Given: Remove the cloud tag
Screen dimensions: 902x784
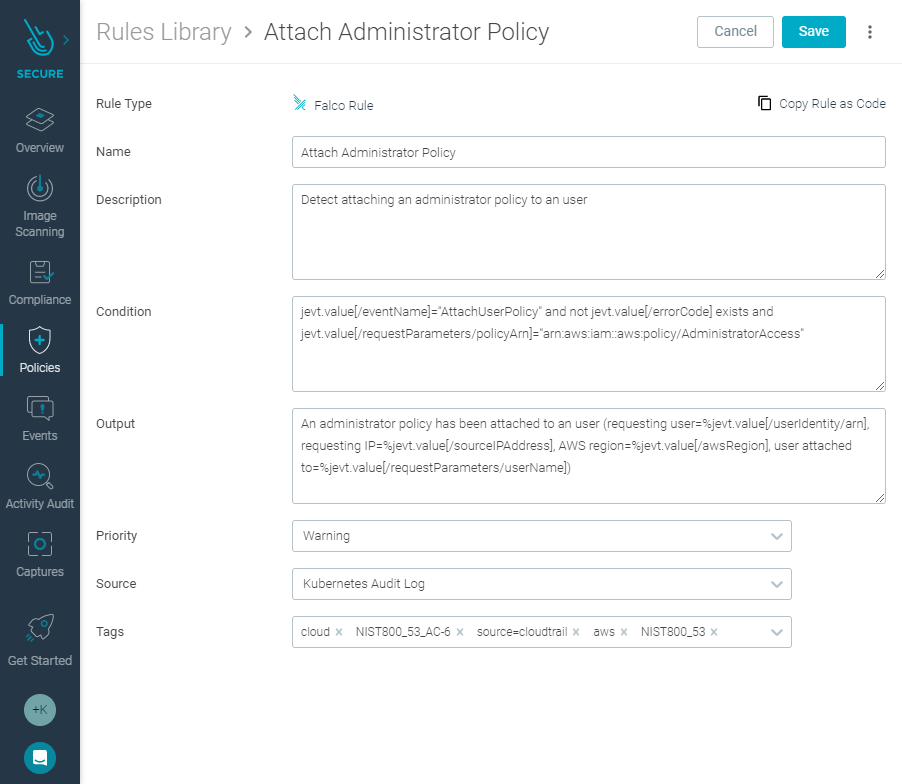Looking at the screenshot, I should (x=339, y=632).
